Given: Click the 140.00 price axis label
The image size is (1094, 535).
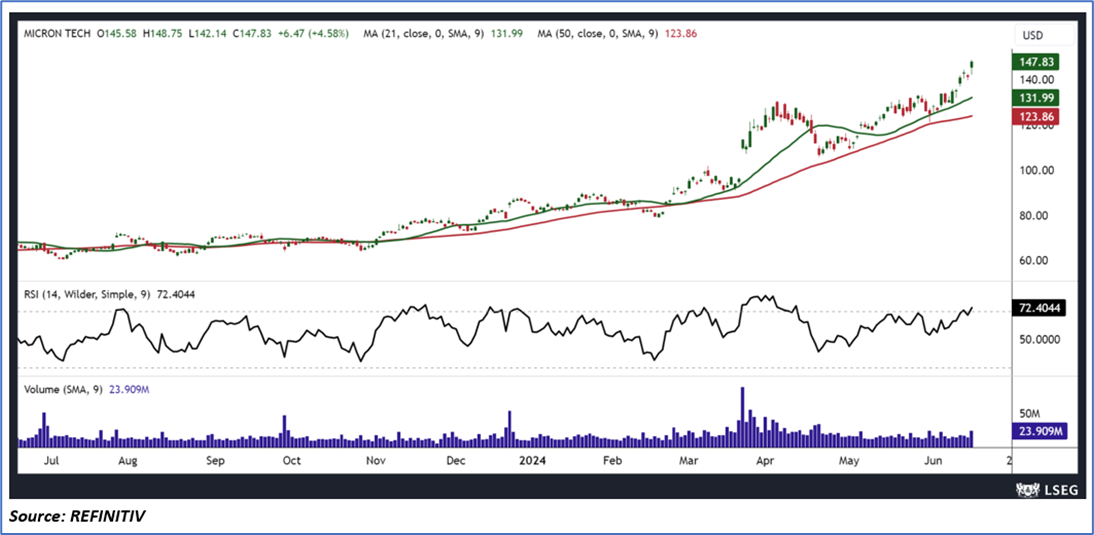Looking at the screenshot, I should [x=1036, y=80].
